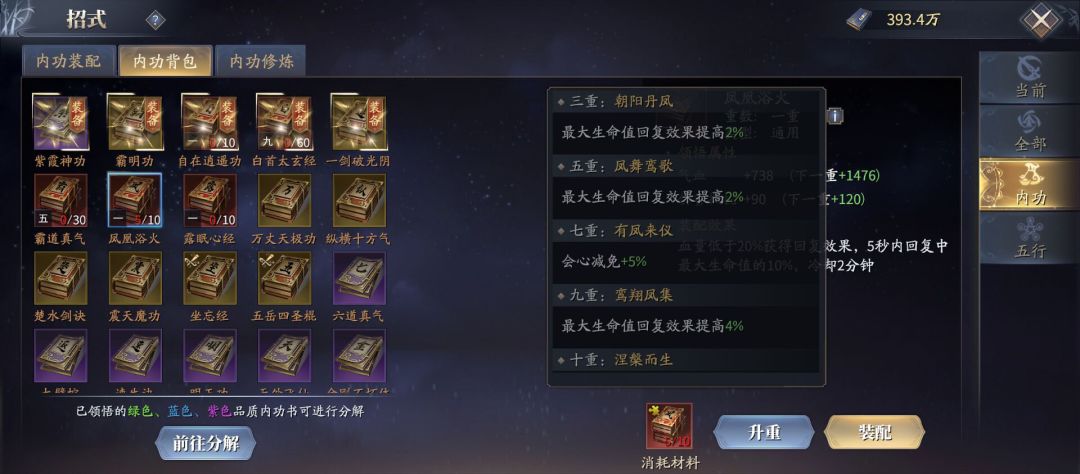Image resolution: width=1080 pixels, height=474 pixels.
Task: Click the 装配 equip button
Action: click(875, 433)
